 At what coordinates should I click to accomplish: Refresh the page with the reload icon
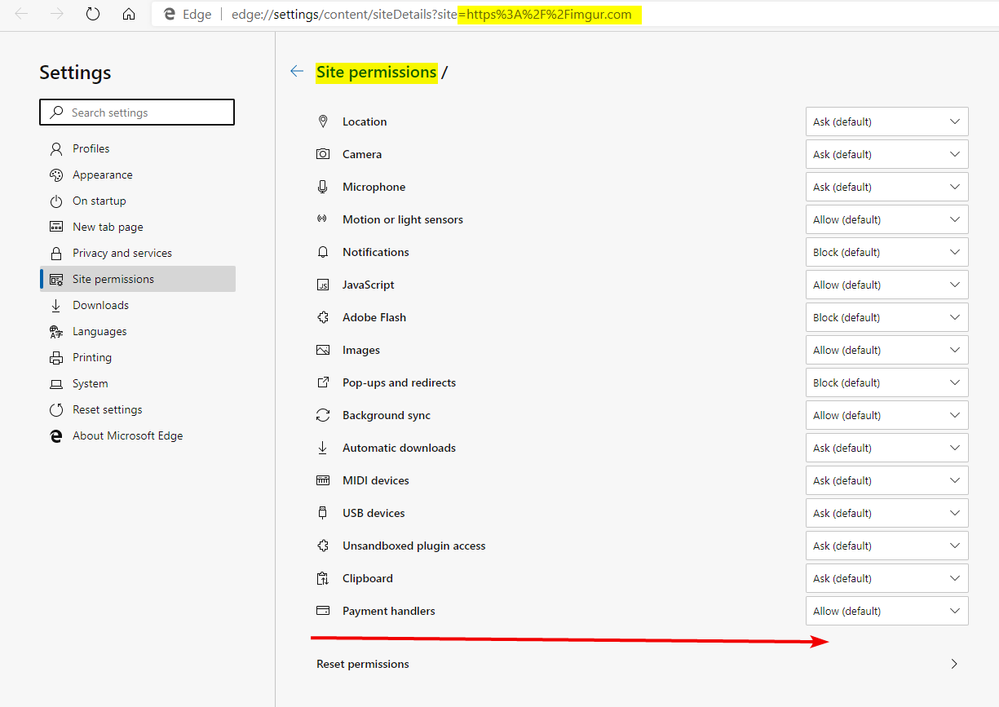(x=93, y=14)
